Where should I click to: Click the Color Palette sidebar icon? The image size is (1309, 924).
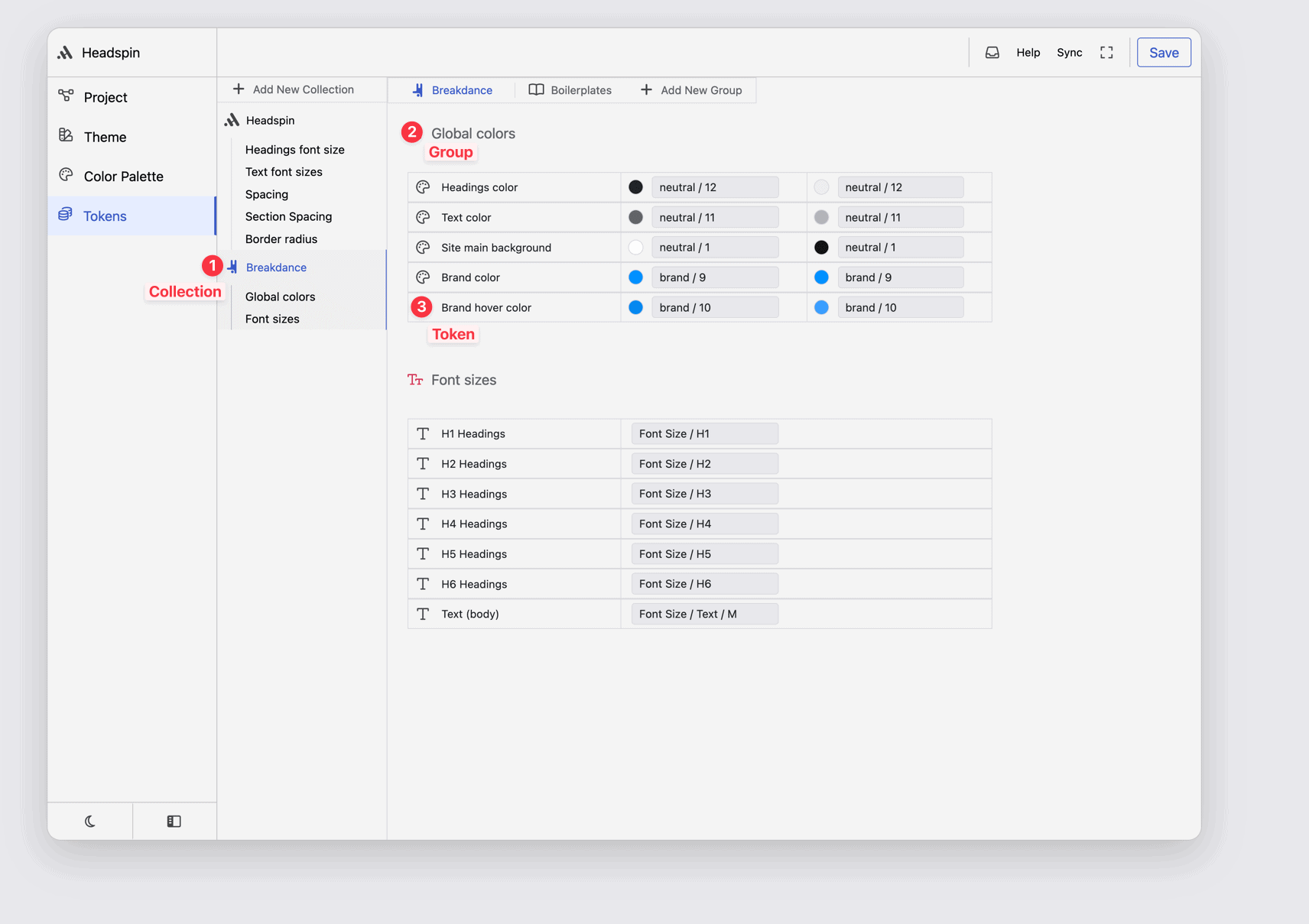[x=67, y=176]
